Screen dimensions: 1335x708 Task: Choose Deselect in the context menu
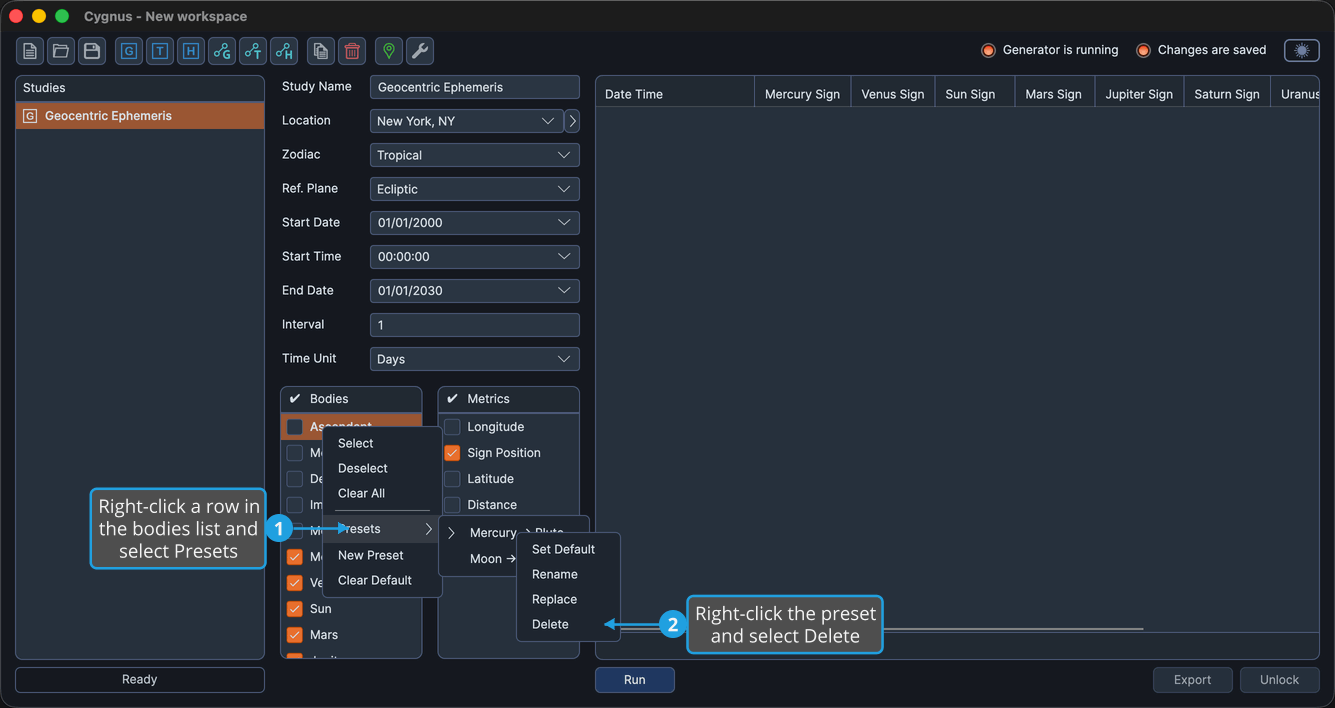[382, 469]
